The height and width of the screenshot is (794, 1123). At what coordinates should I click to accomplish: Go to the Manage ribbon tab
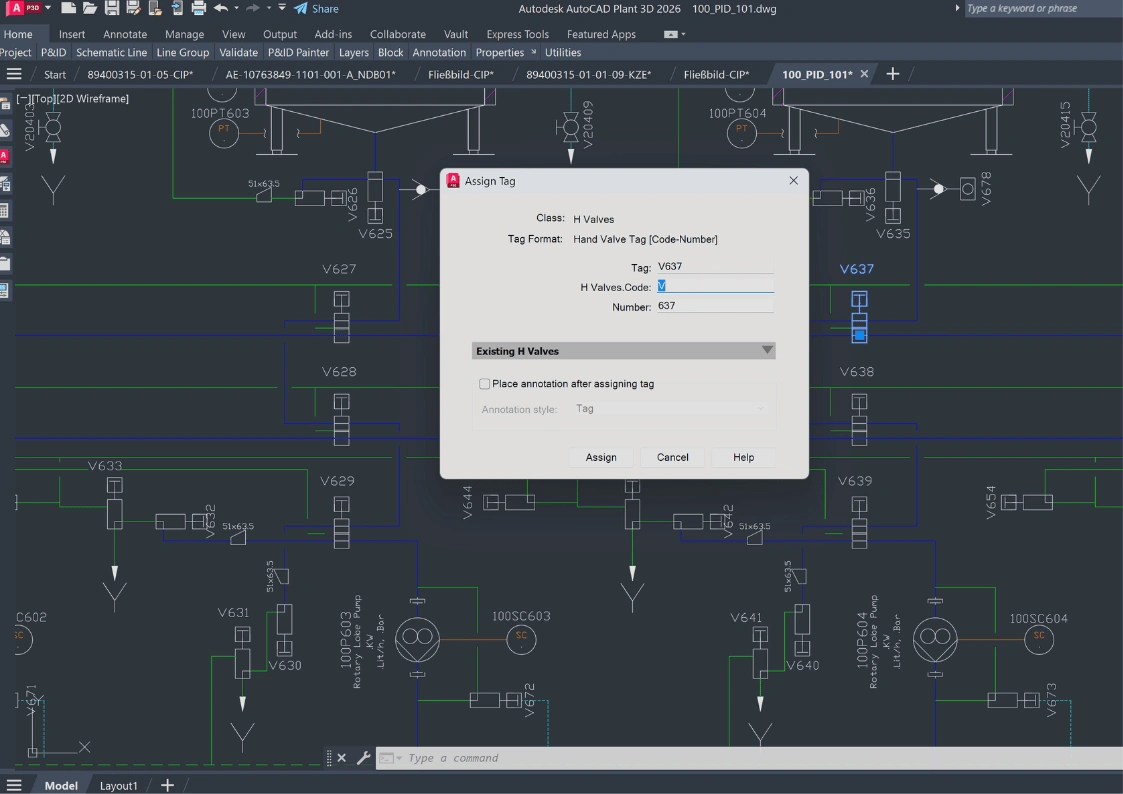(184, 34)
